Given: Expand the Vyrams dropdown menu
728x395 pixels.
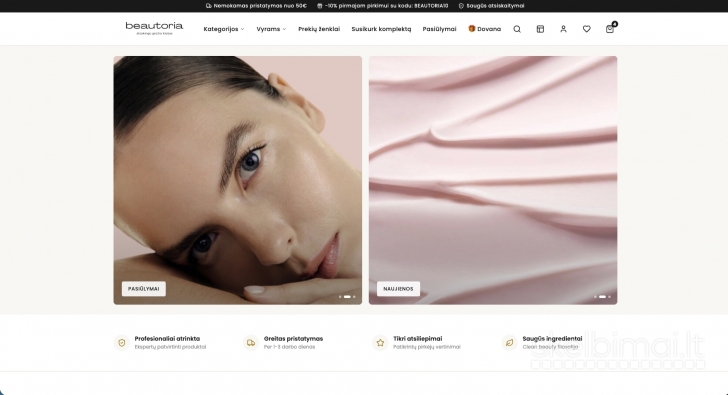Looking at the screenshot, I should (271, 29).
